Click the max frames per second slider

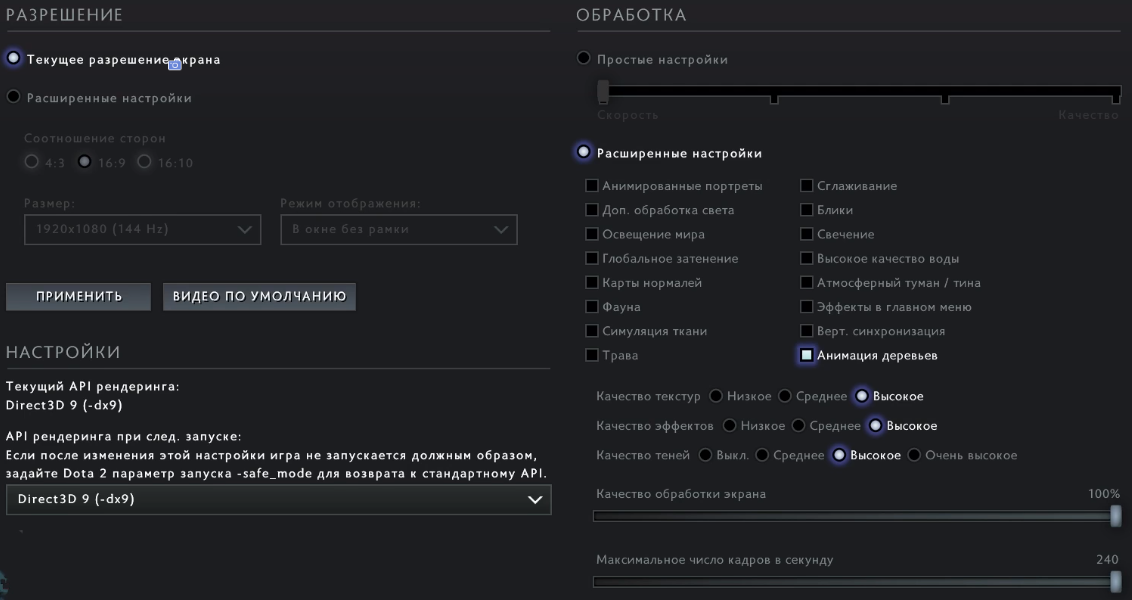(856, 582)
